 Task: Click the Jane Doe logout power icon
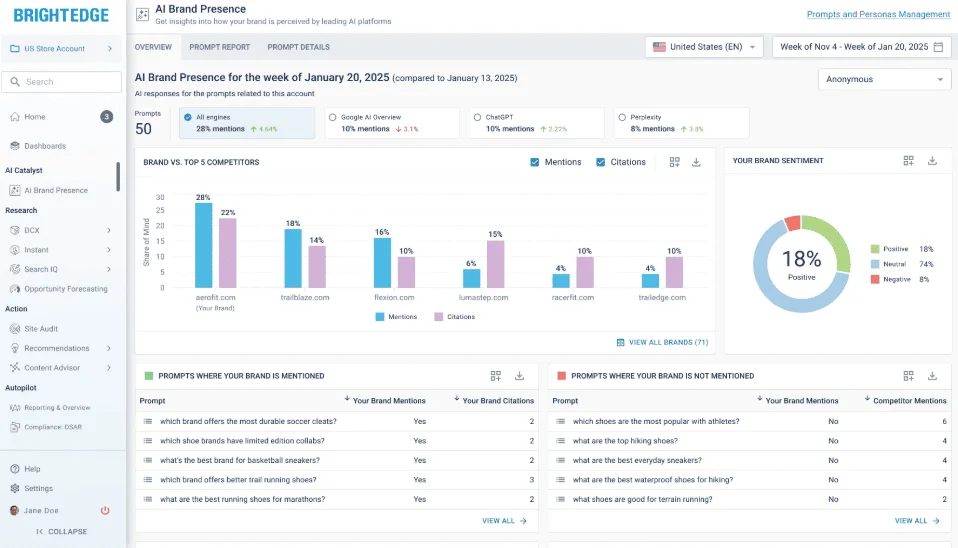[x=105, y=510]
